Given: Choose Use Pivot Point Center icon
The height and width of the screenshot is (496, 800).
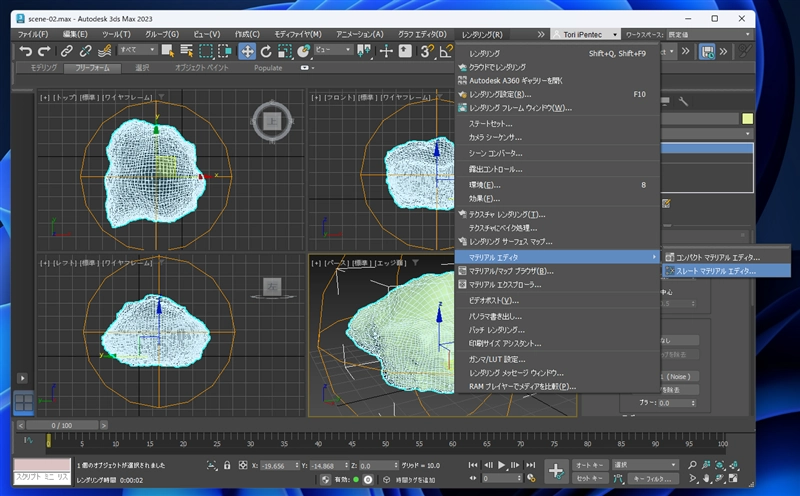Looking at the screenshot, I should point(364,51).
